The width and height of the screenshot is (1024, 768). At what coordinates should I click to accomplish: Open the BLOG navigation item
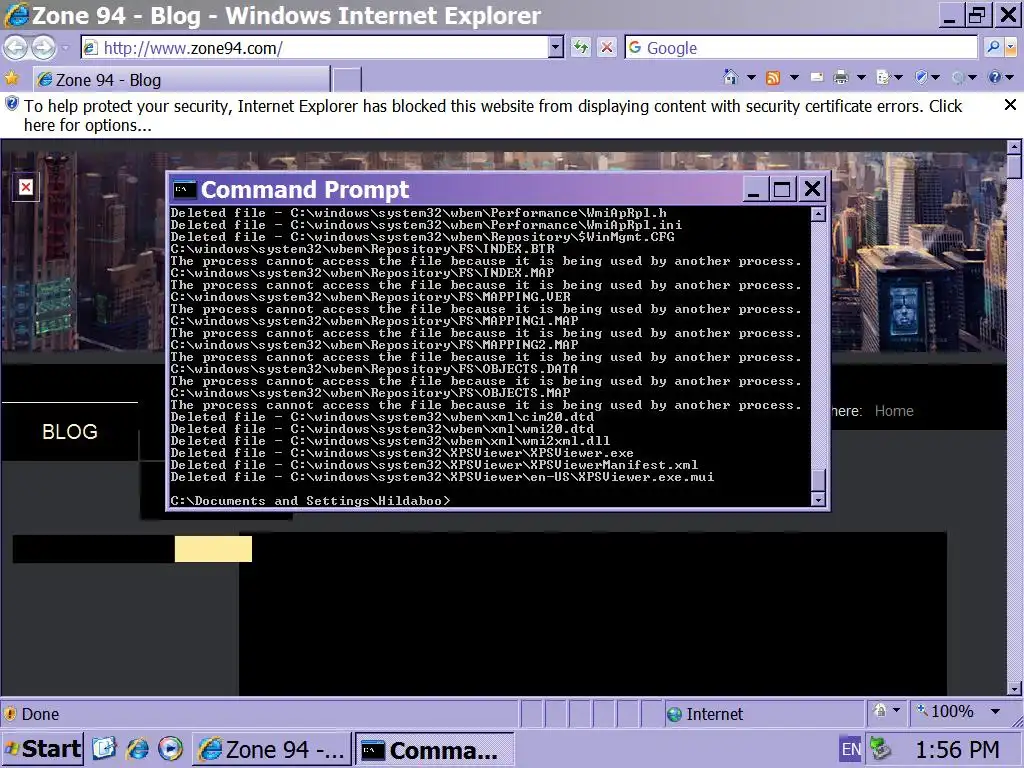click(70, 432)
